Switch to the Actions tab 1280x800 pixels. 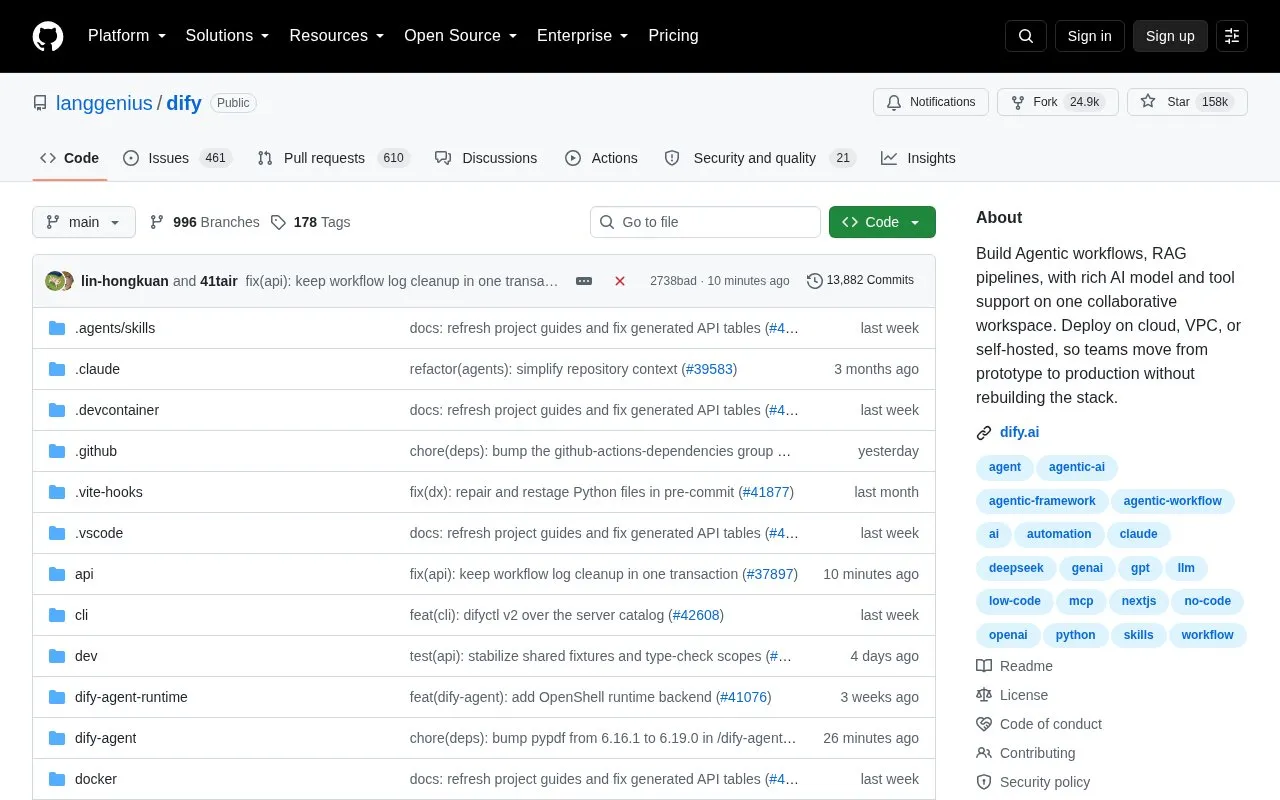[x=601, y=158]
